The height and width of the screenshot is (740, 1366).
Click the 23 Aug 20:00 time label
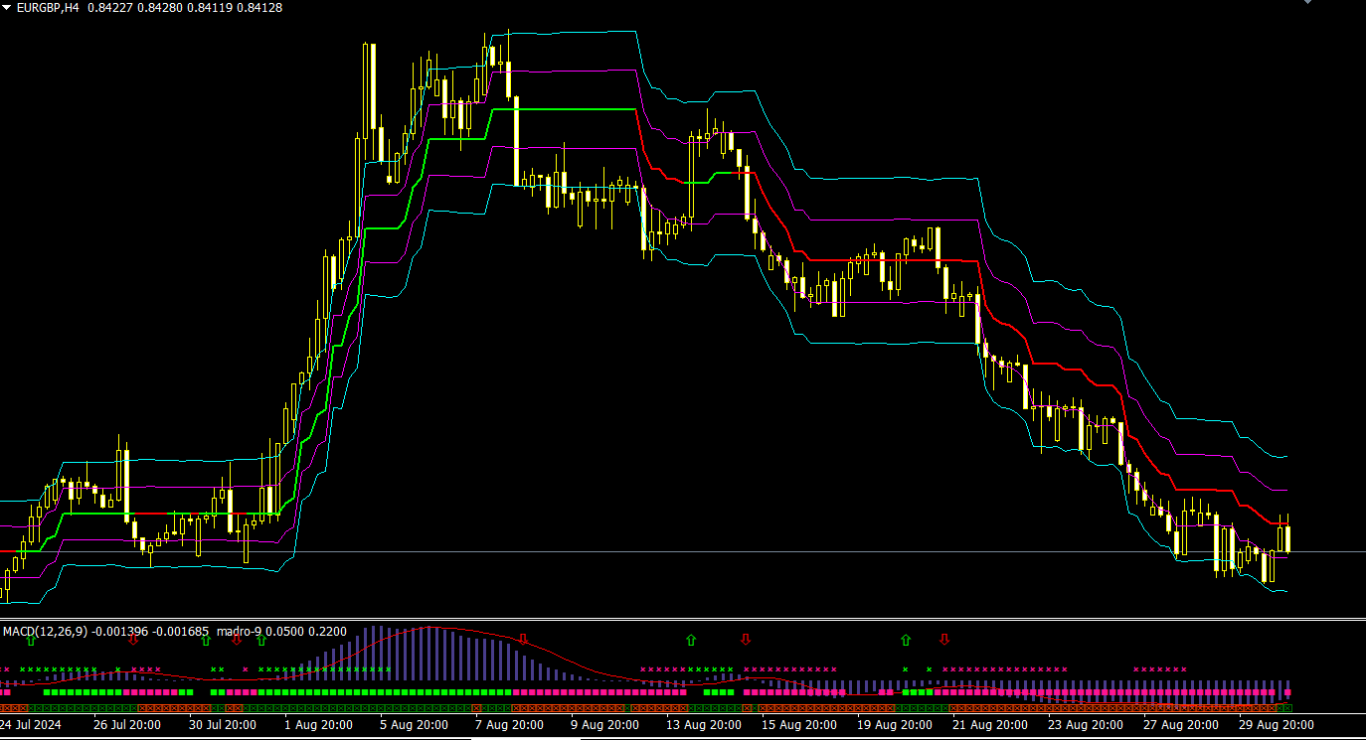[1086, 725]
